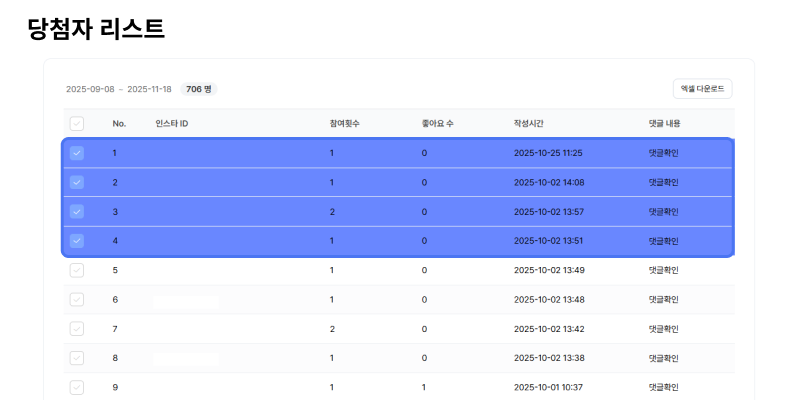Check the checkbox for row No. 5
800x400 pixels.
77,270
